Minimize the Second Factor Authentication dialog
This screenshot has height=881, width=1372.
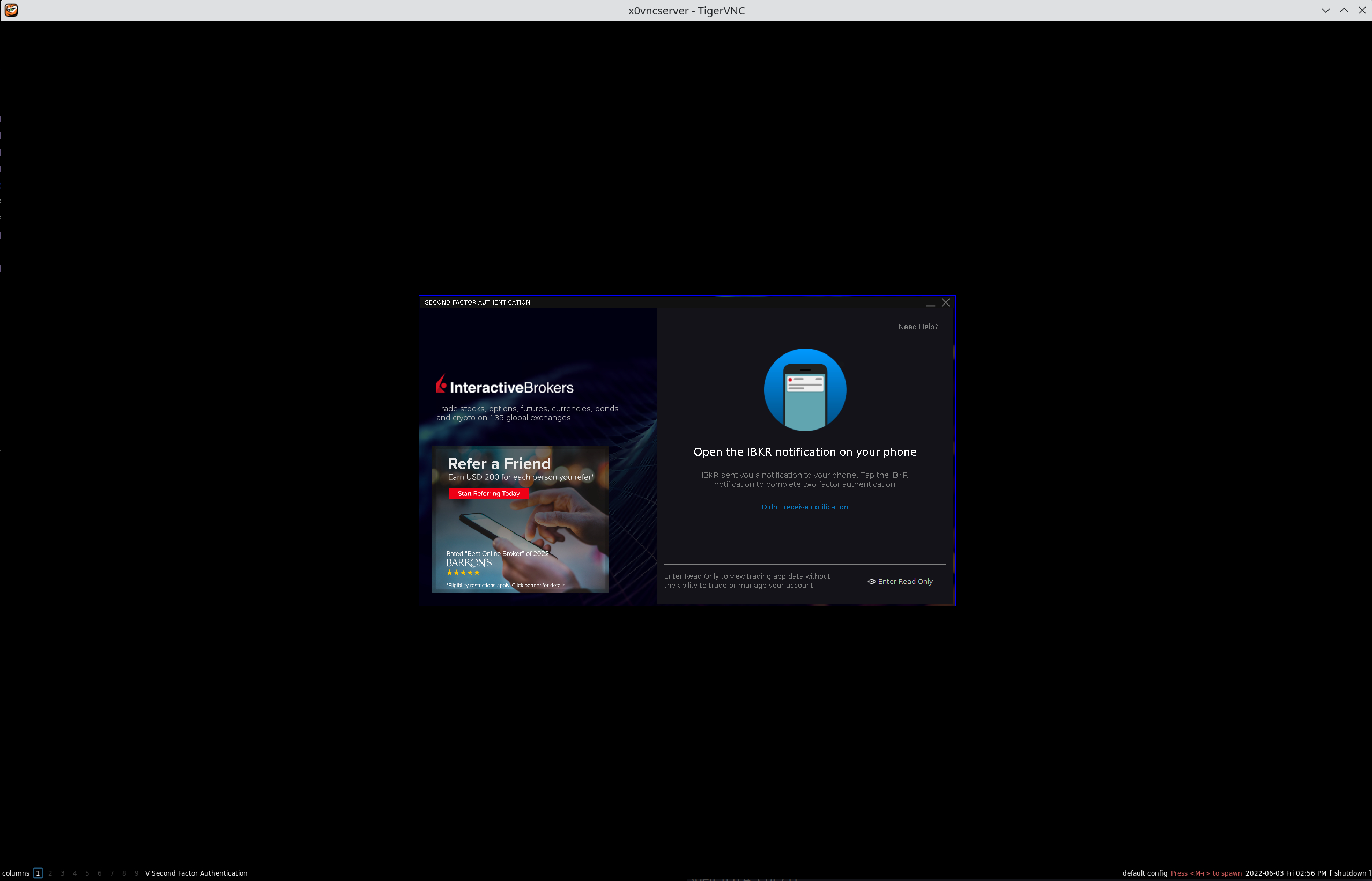pos(930,303)
